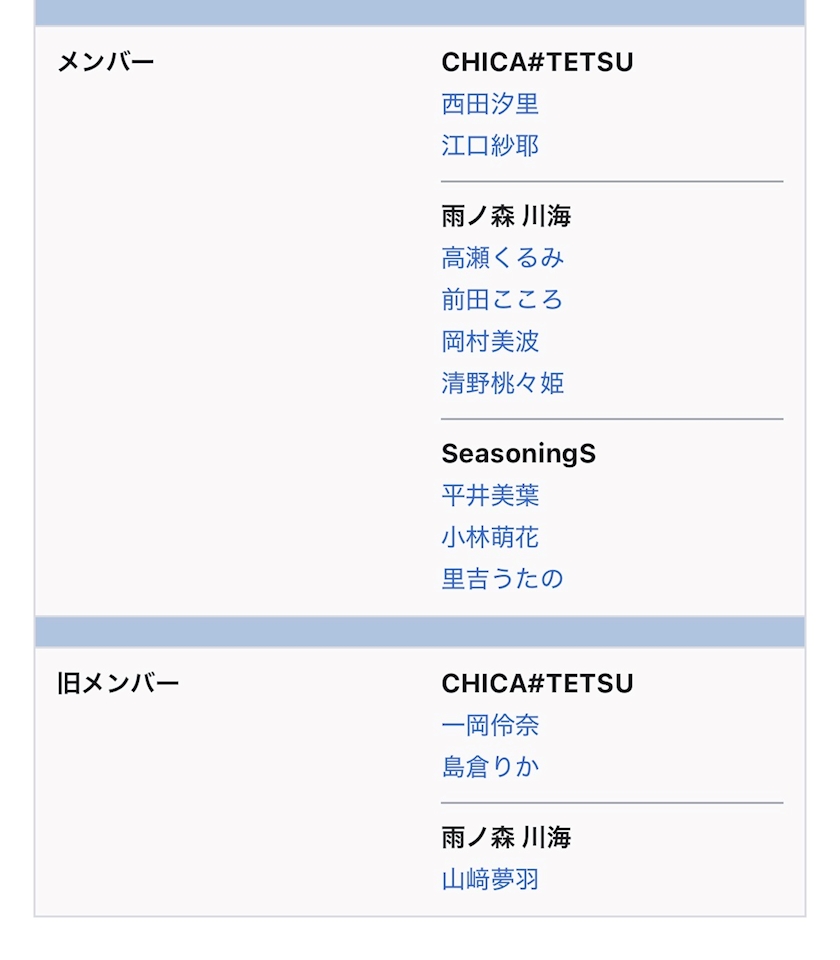Click the SeasoningS group heading
Viewport: 840px width, 960px height.
click(x=518, y=454)
